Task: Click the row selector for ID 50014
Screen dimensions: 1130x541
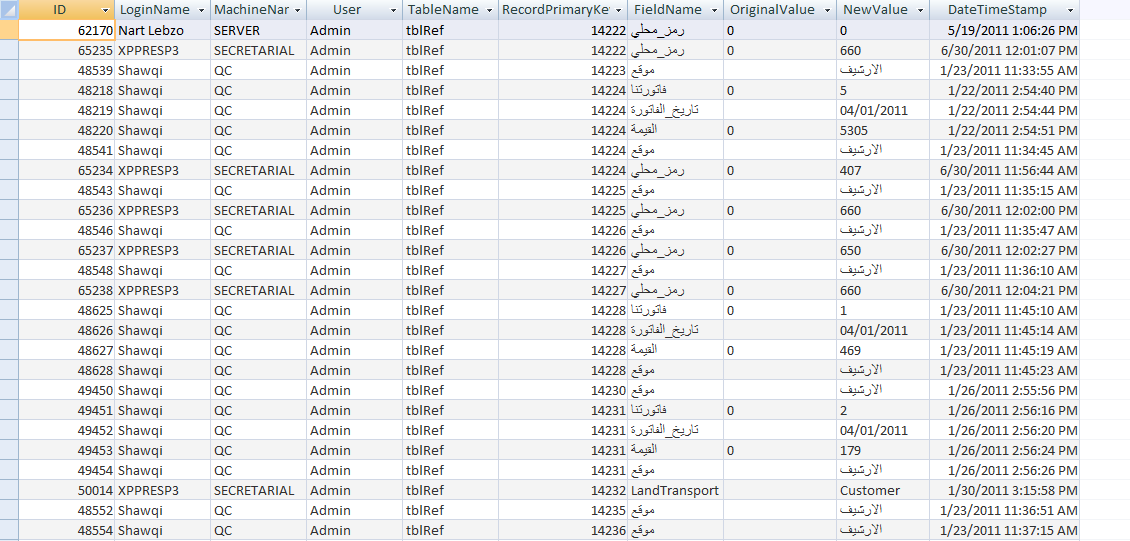Action: 9,490
